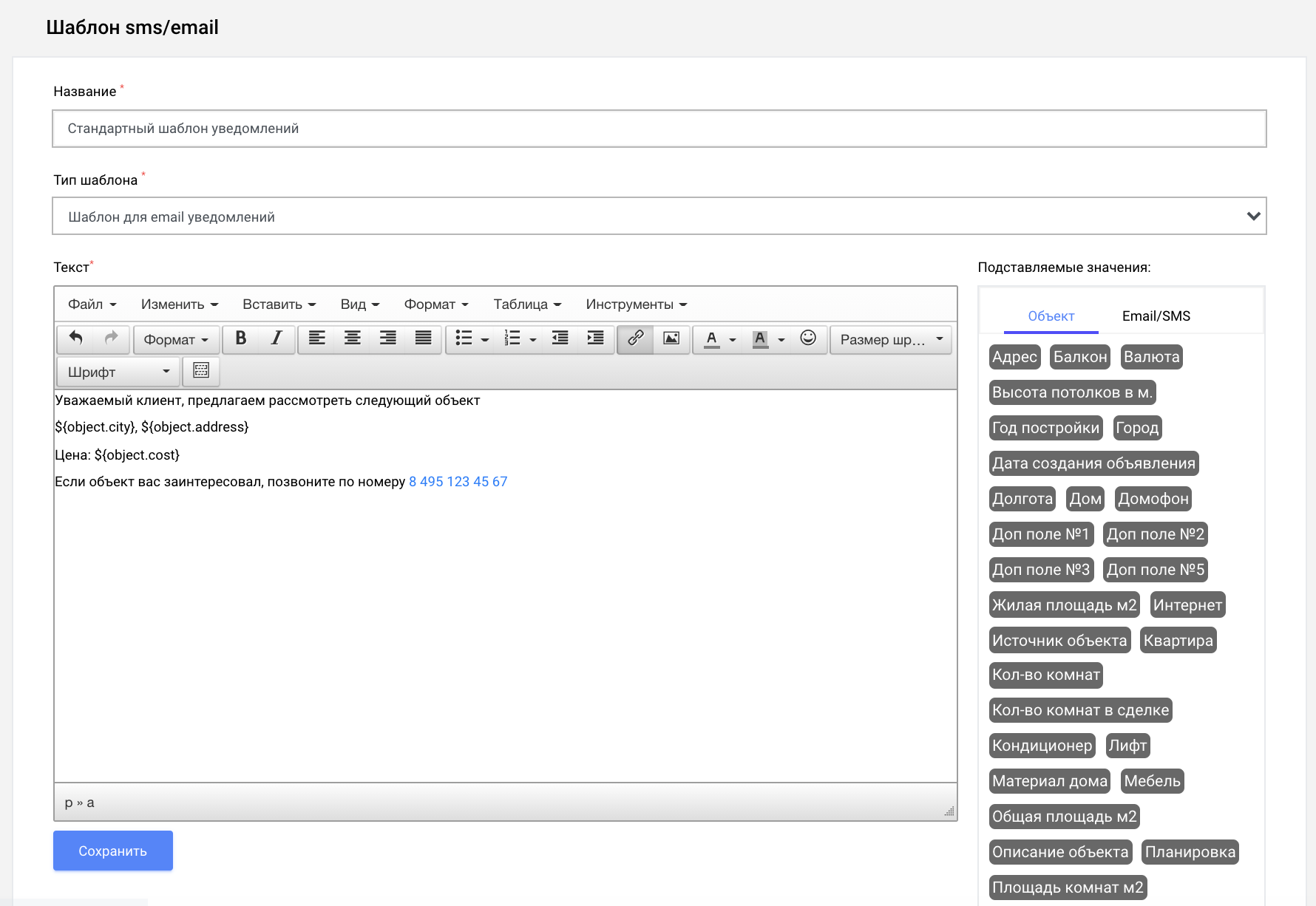Apply text color
The height and width of the screenshot is (906, 1316).
pyautogui.click(x=711, y=339)
